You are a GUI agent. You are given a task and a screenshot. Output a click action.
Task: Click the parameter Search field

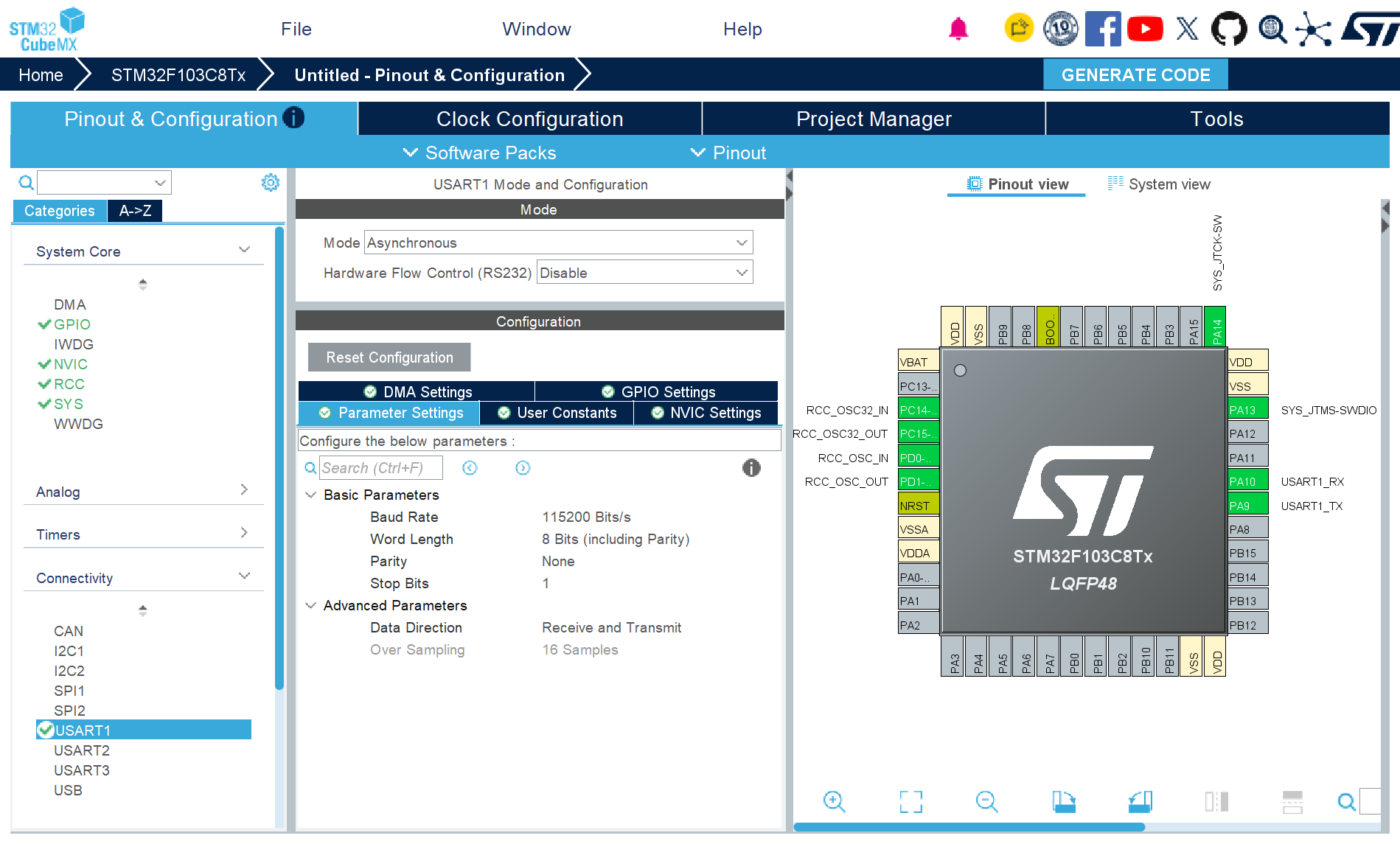(x=381, y=468)
